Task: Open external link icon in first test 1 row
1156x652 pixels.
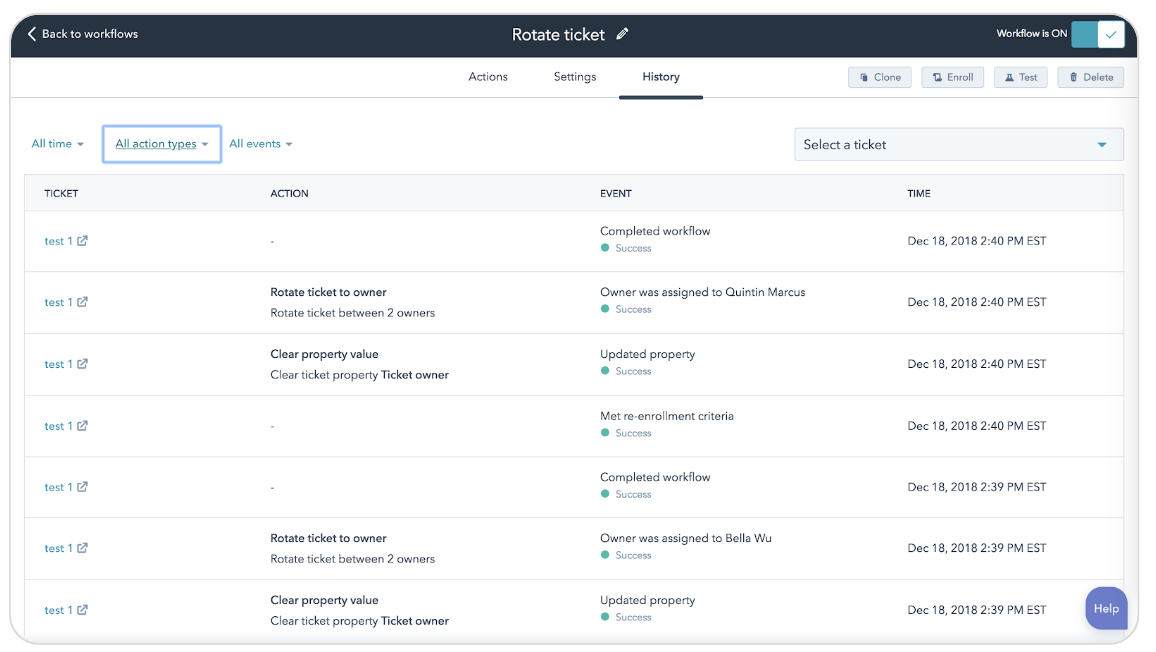Action: coord(82,240)
